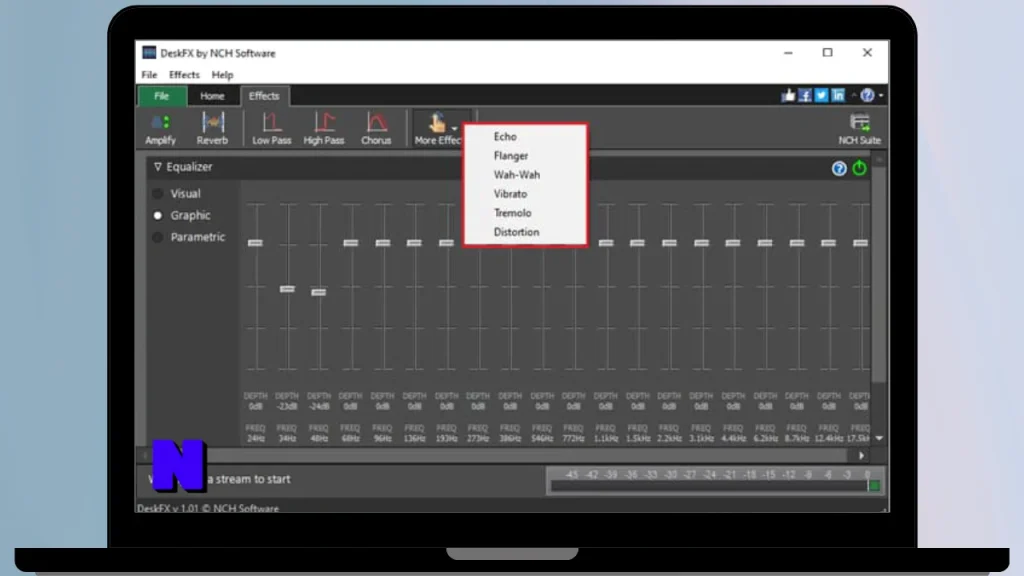Click the 4.4kHz frequency label
Viewport: 1024px width, 576px height.
(733, 438)
